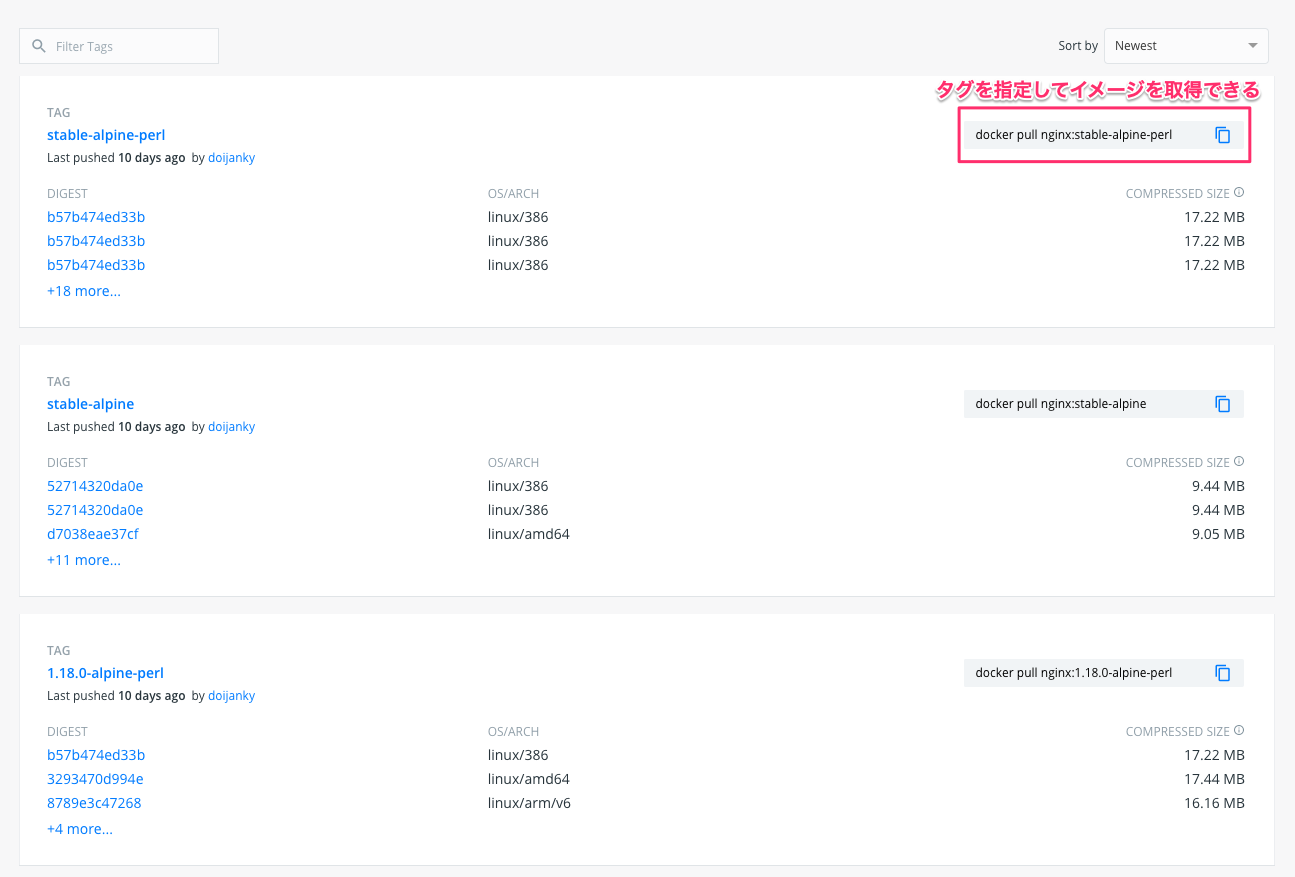The width and height of the screenshot is (1295, 877).
Task: Click info icon beside first Compressed Size
Action: pyautogui.click(x=1239, y=193)
